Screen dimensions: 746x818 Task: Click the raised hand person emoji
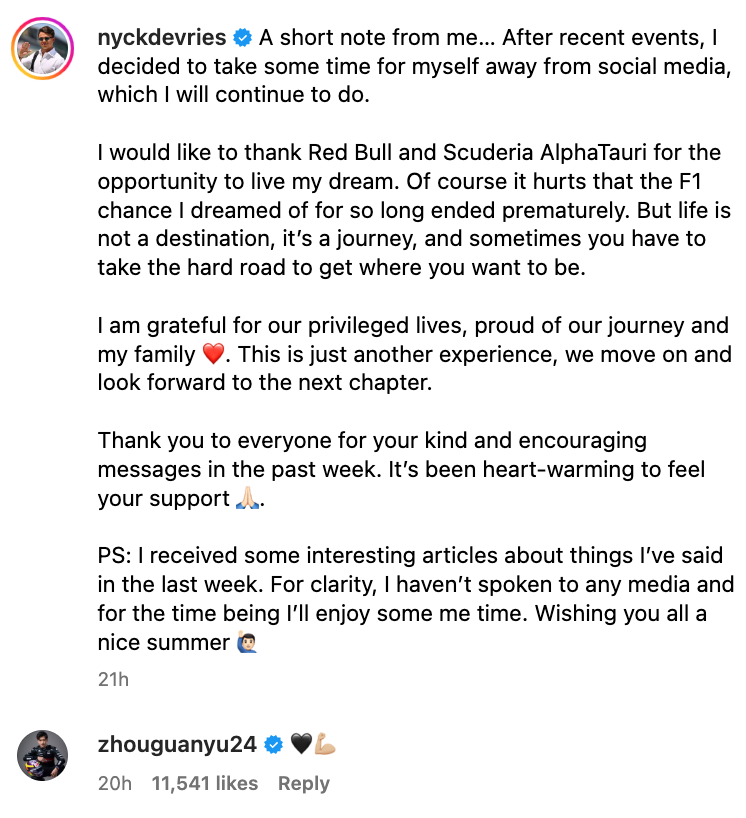pyautogui.click(x=247, y=642)
